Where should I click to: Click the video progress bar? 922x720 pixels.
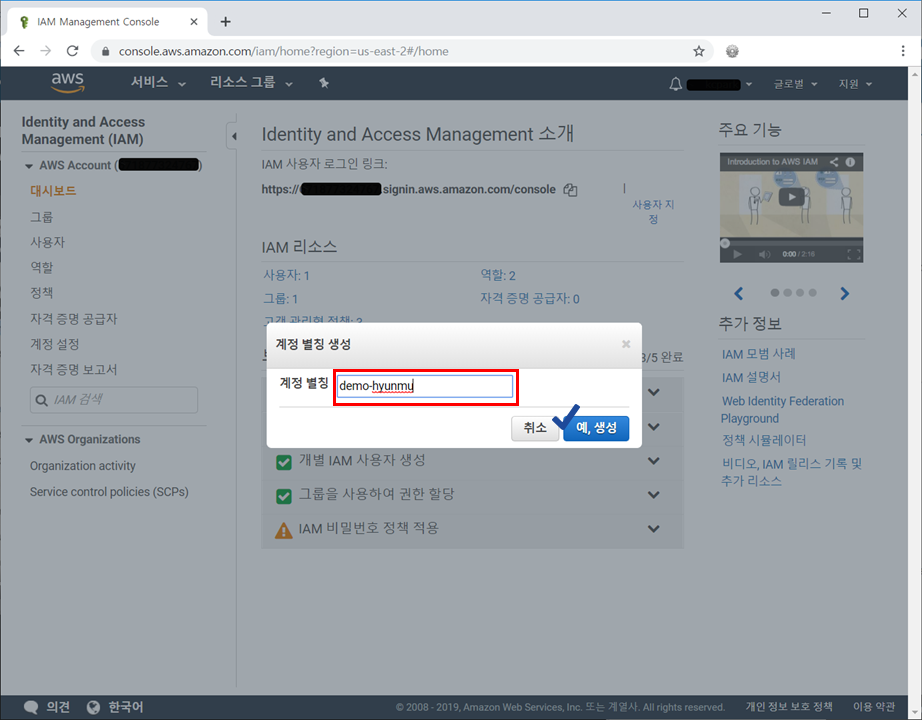click(791, 242)
